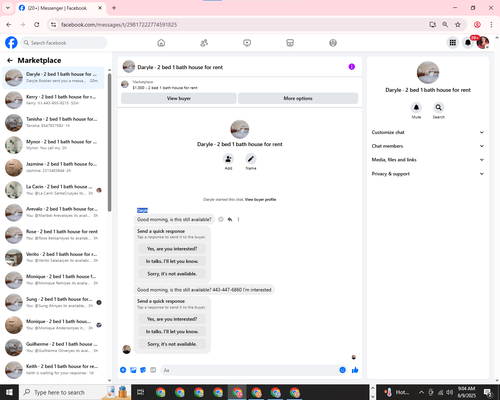Open Mynor conversation in list
Image resolution: width=500 pixels, height=400 pixels.
coord(53,145)
